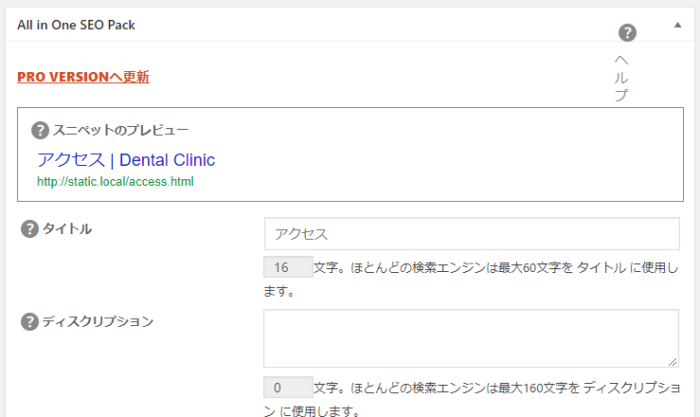Viewport: 700px width, 417px height.
Task: Click the green static.local/access.html URL
Action: pyautogui.click(x=115, y=182)
